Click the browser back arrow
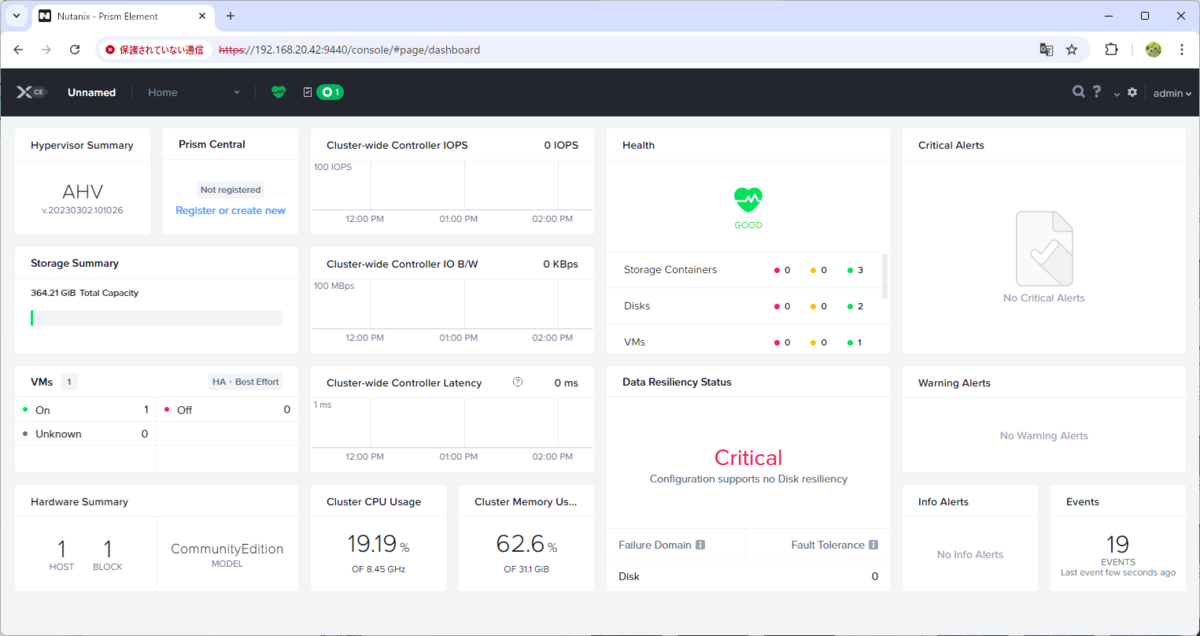Viewport: 1200px width, 636px height. coord(18,49)
